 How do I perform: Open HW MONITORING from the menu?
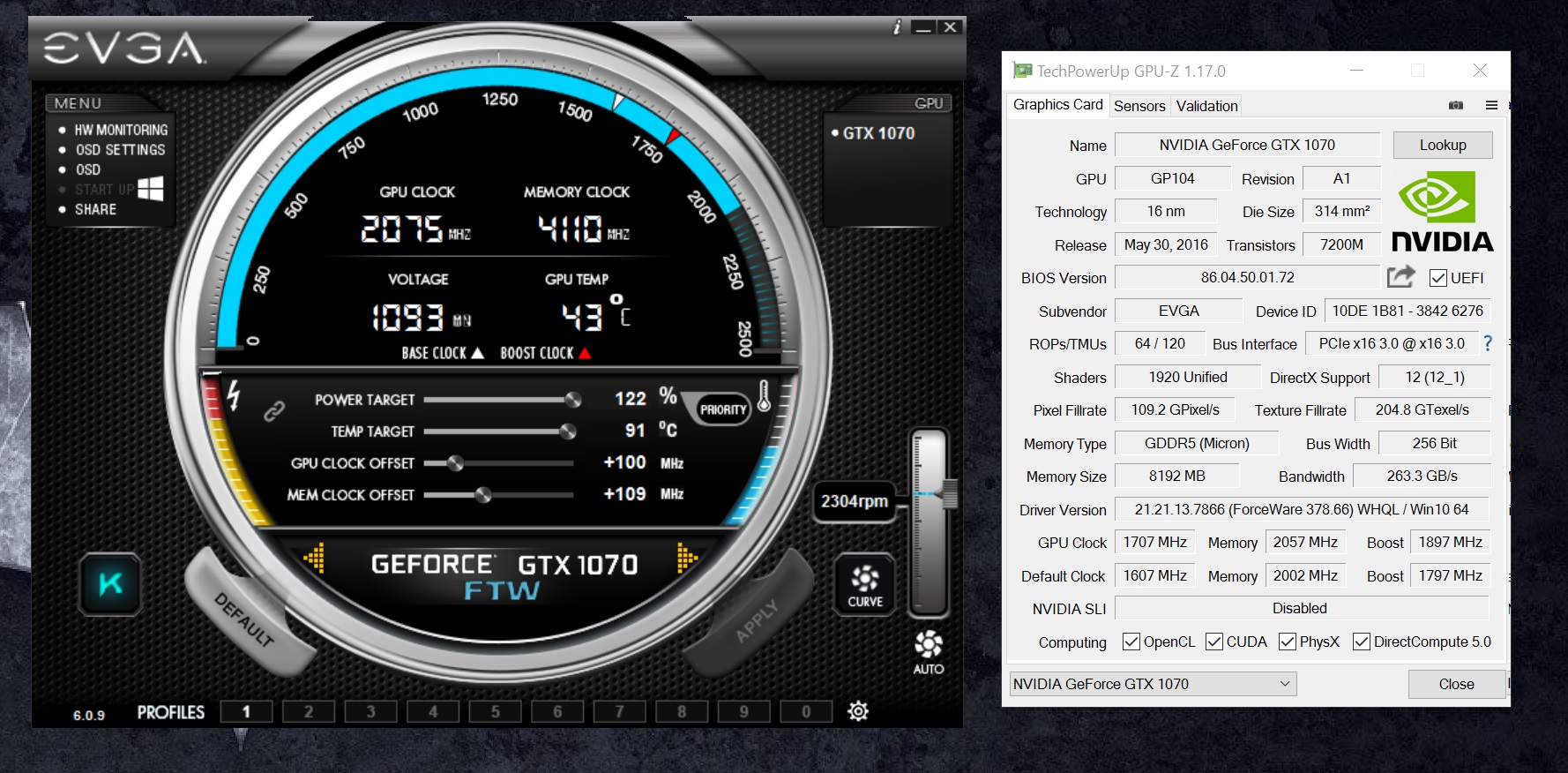(x=121, y=130)
